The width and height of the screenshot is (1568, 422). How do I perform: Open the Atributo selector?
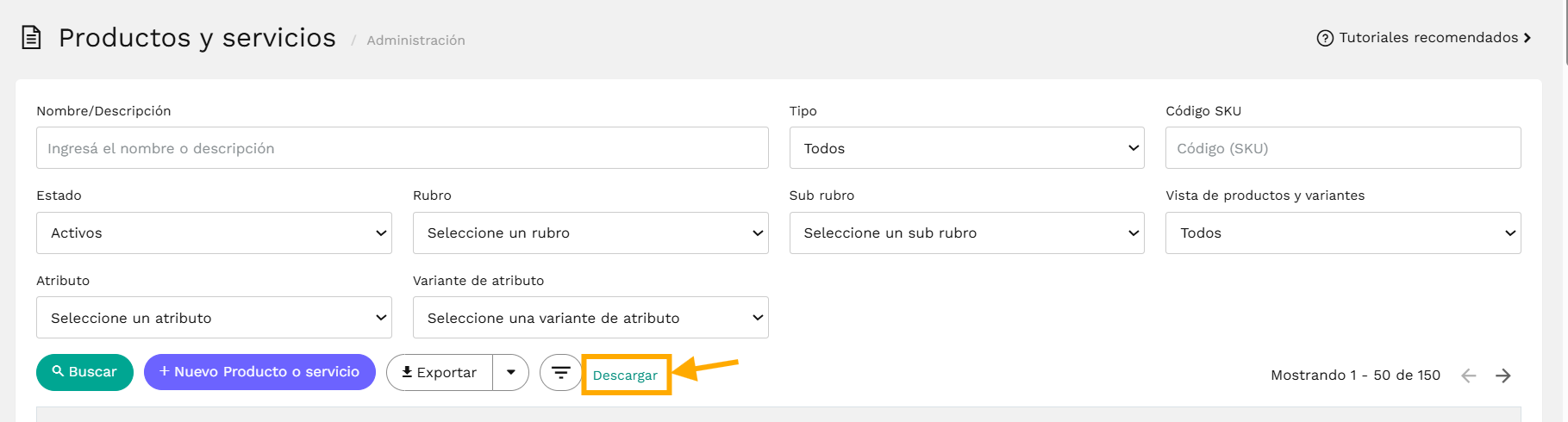point(214,318)
